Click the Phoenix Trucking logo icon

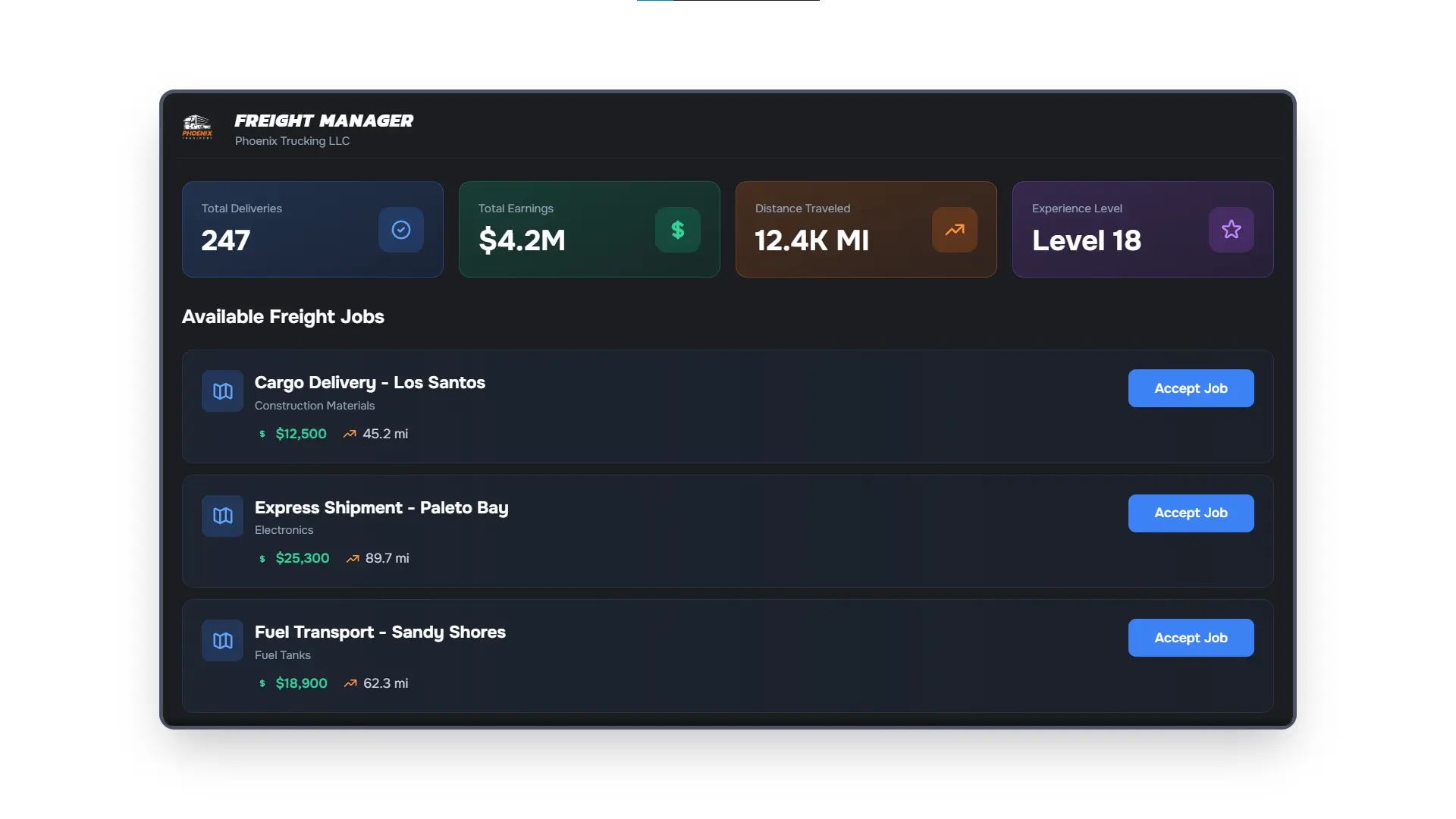[197, 127]
